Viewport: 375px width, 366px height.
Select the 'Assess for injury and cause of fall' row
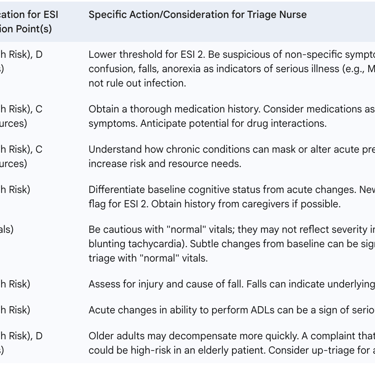pos(232,284)
